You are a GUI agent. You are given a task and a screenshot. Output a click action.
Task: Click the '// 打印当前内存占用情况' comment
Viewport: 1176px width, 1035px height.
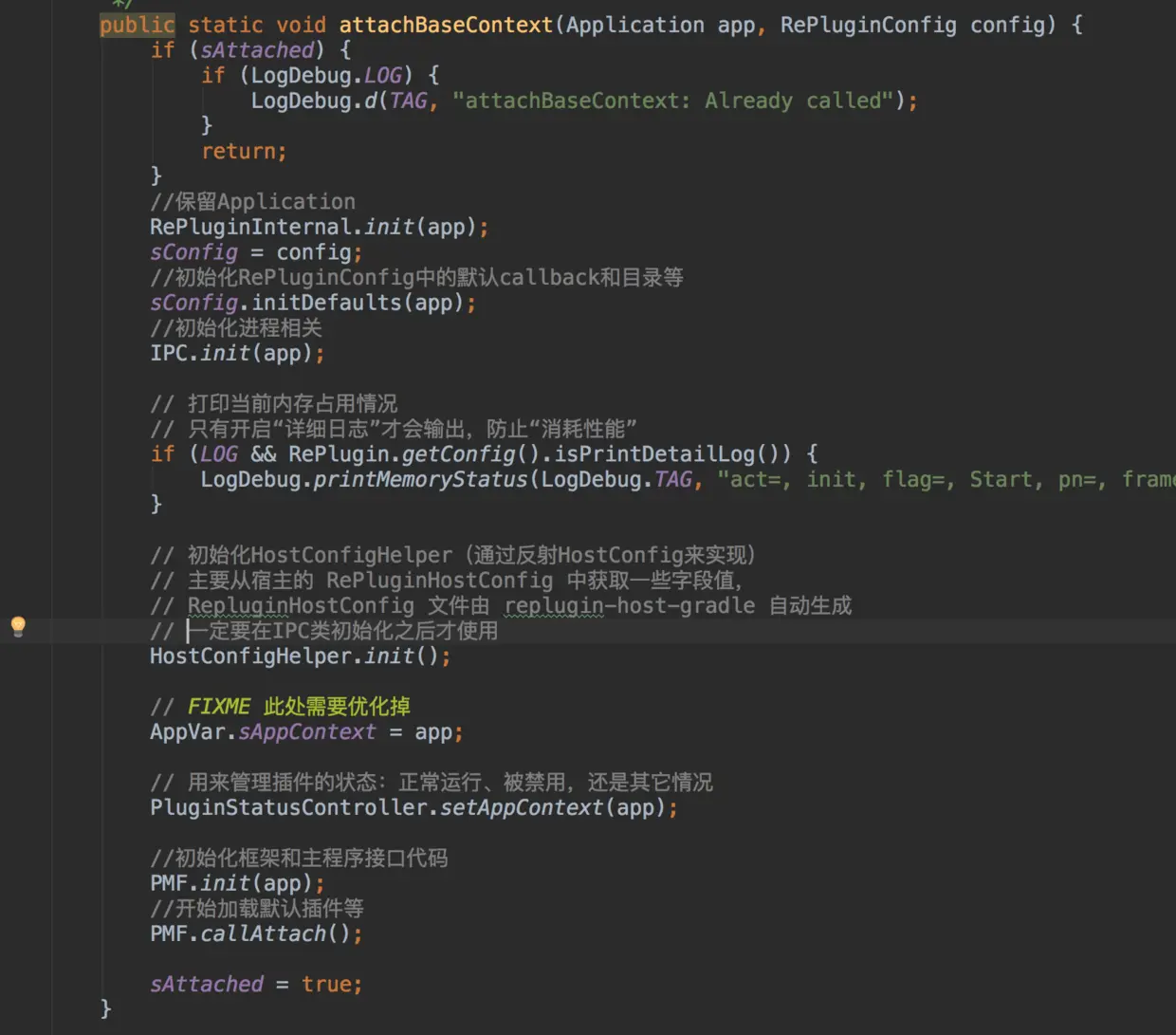(x=274, y=403)
